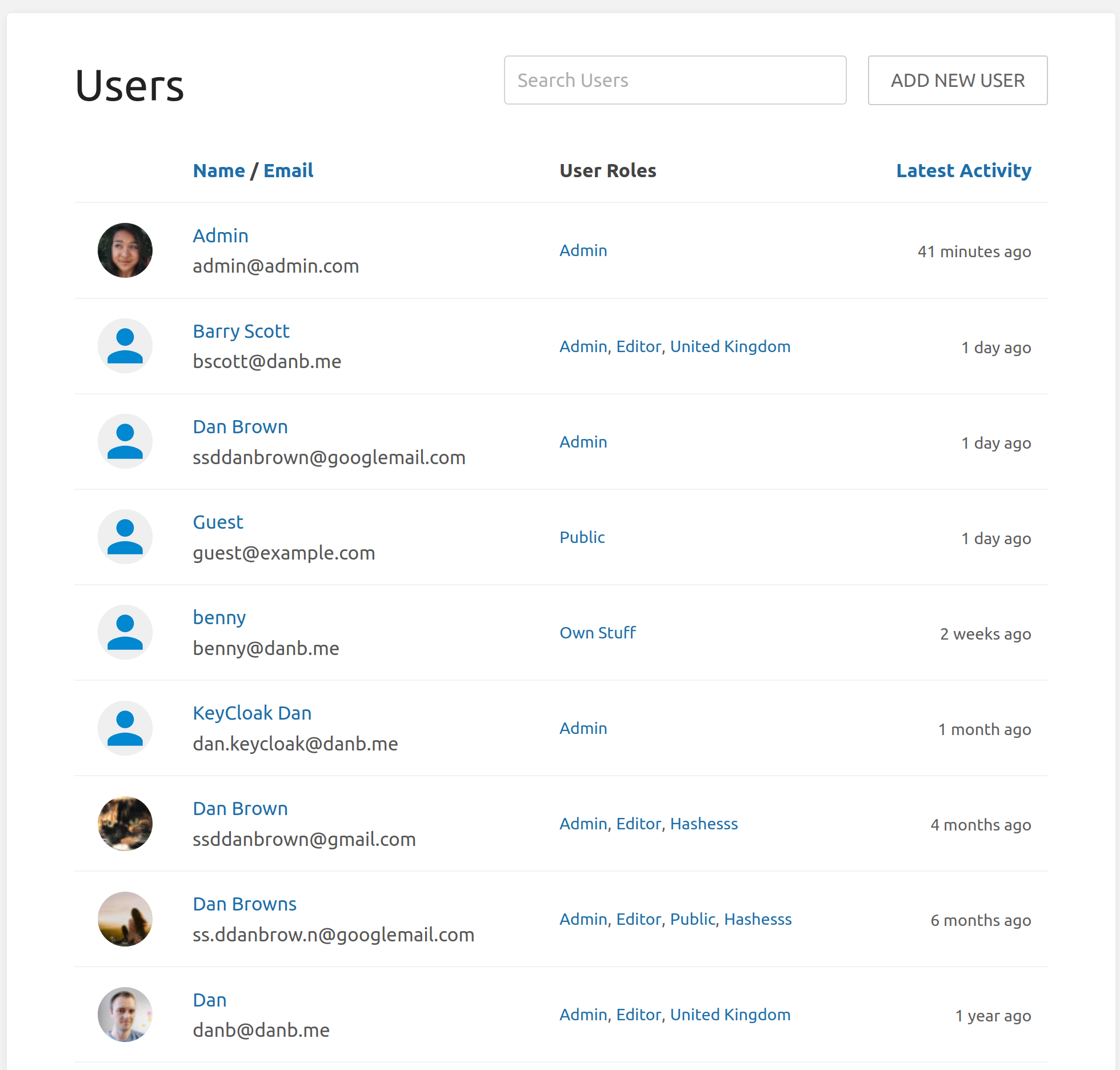Open the Admin role filter for Barry Scott
This screenshot has width=1120, height=1070.
click(583, 346)
